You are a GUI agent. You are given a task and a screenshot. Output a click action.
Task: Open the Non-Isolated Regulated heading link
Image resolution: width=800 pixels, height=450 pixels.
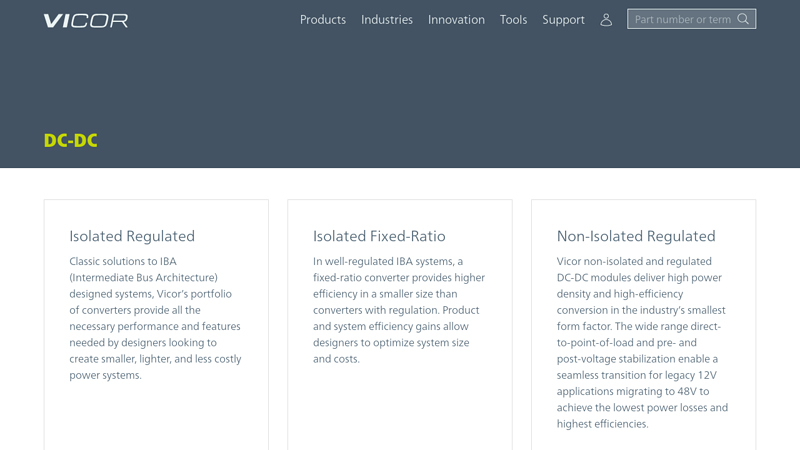point(636,237)
